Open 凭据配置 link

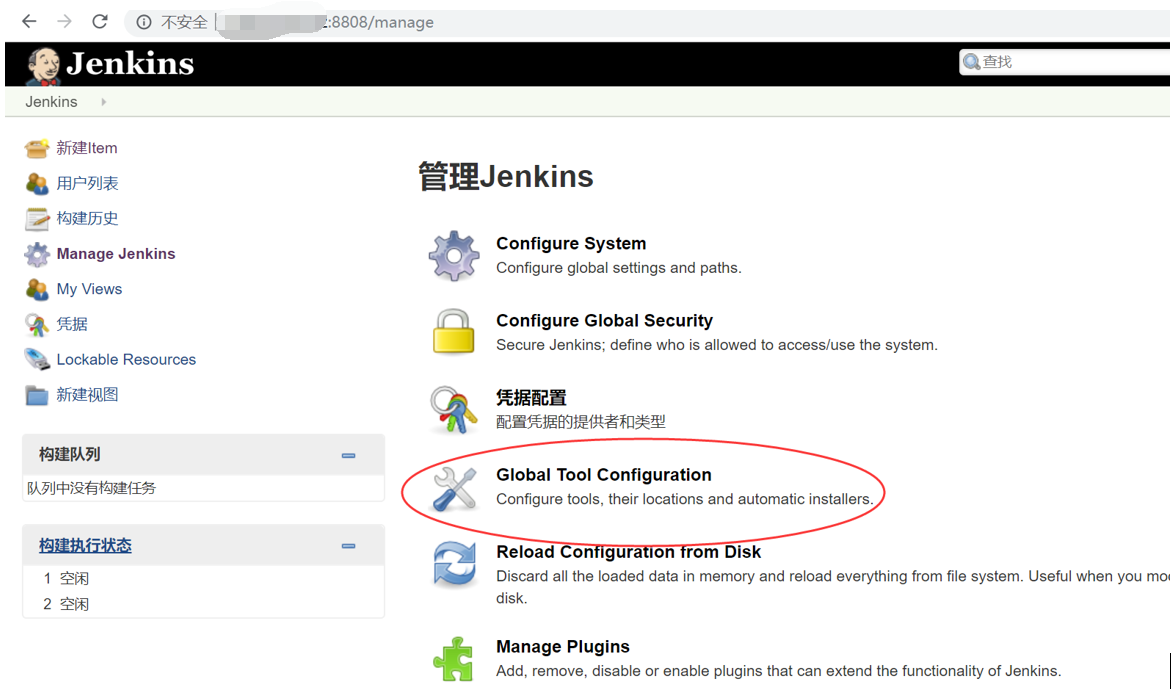pos(532,398)
